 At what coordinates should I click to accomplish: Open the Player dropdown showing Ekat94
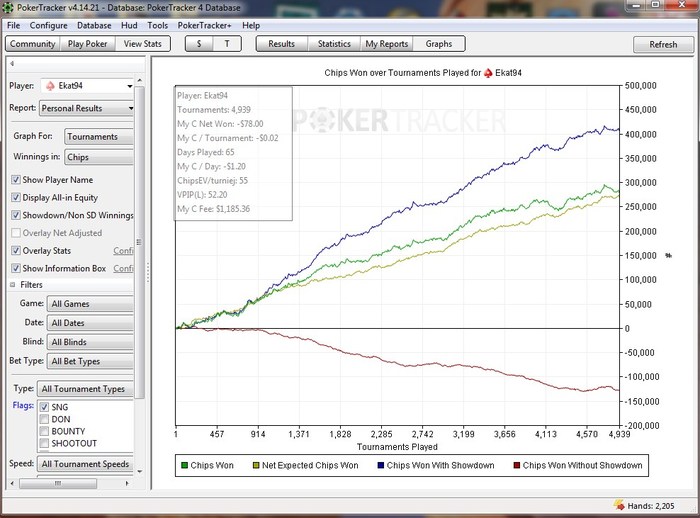coord(87,86)
